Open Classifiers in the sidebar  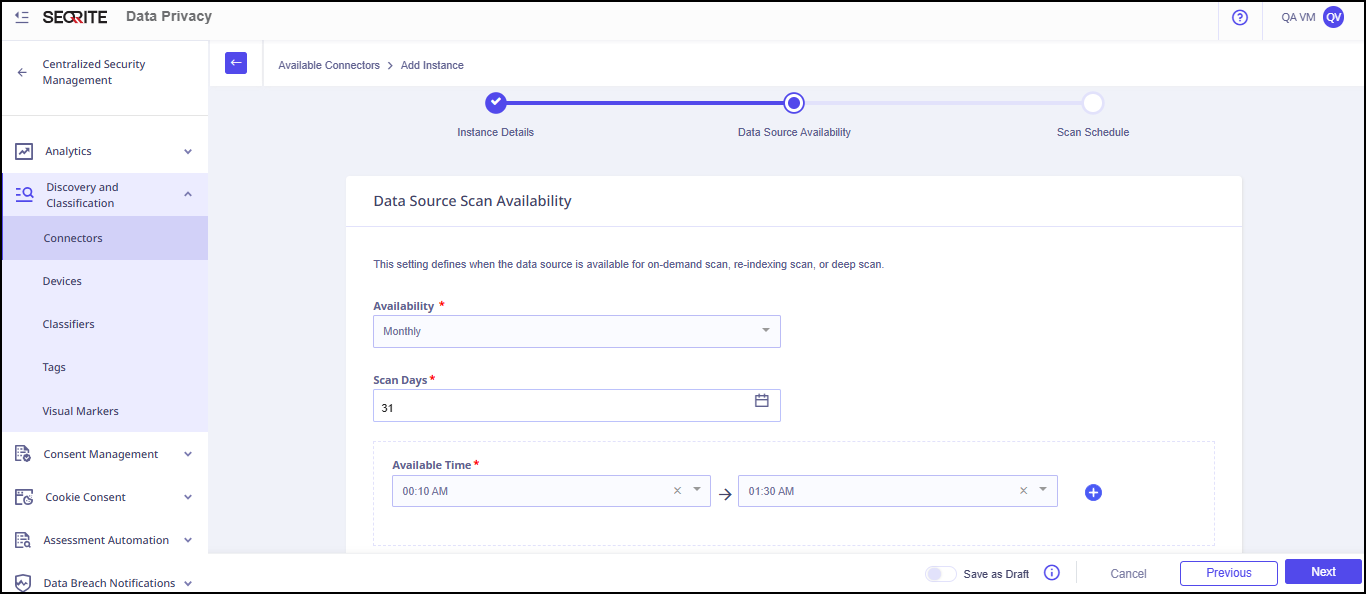[68, 324]
